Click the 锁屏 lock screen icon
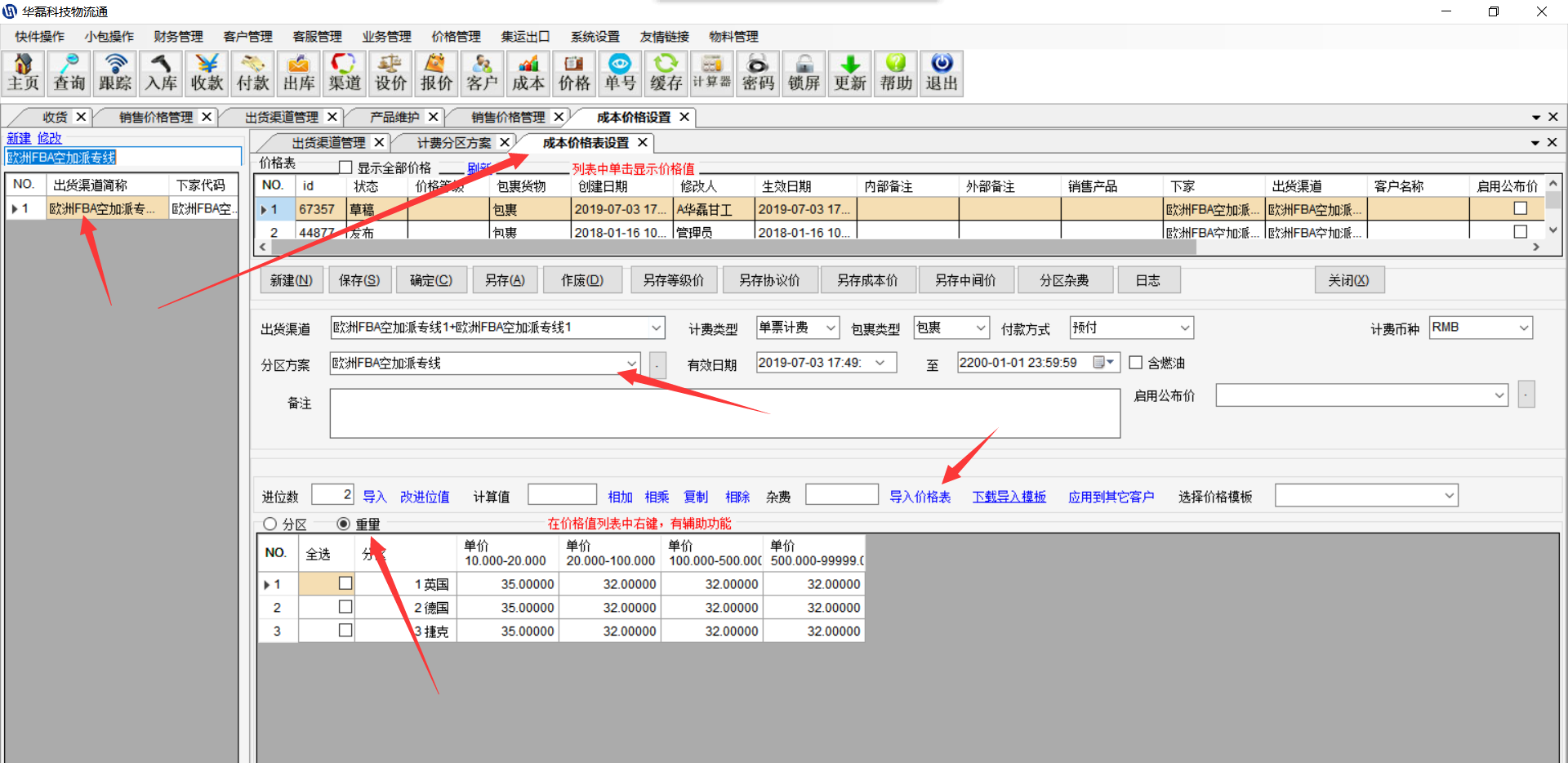 tap(804, 74)
